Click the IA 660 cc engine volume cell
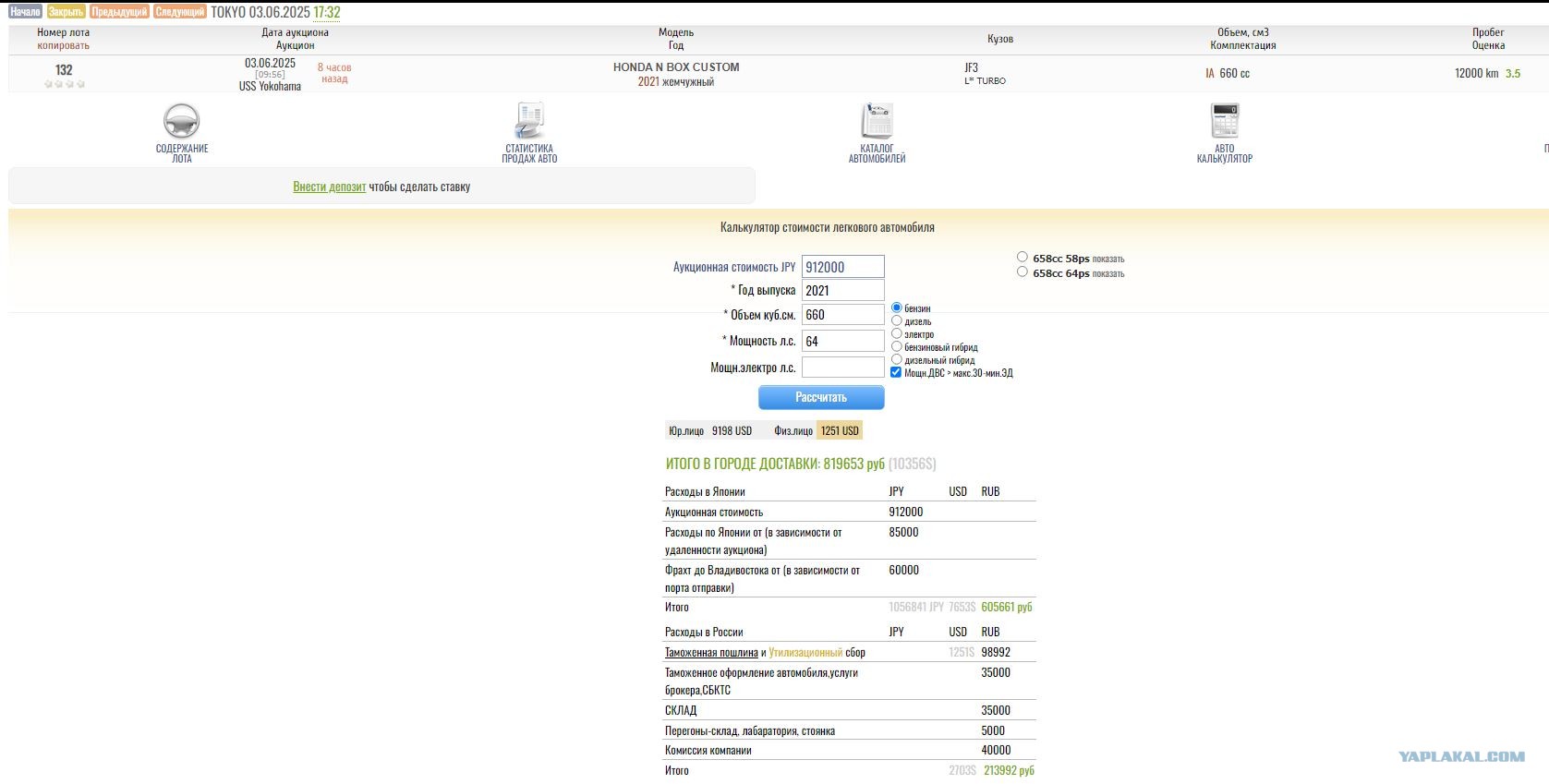The width and height of the screenshot is (1549, 784). 1228,73
